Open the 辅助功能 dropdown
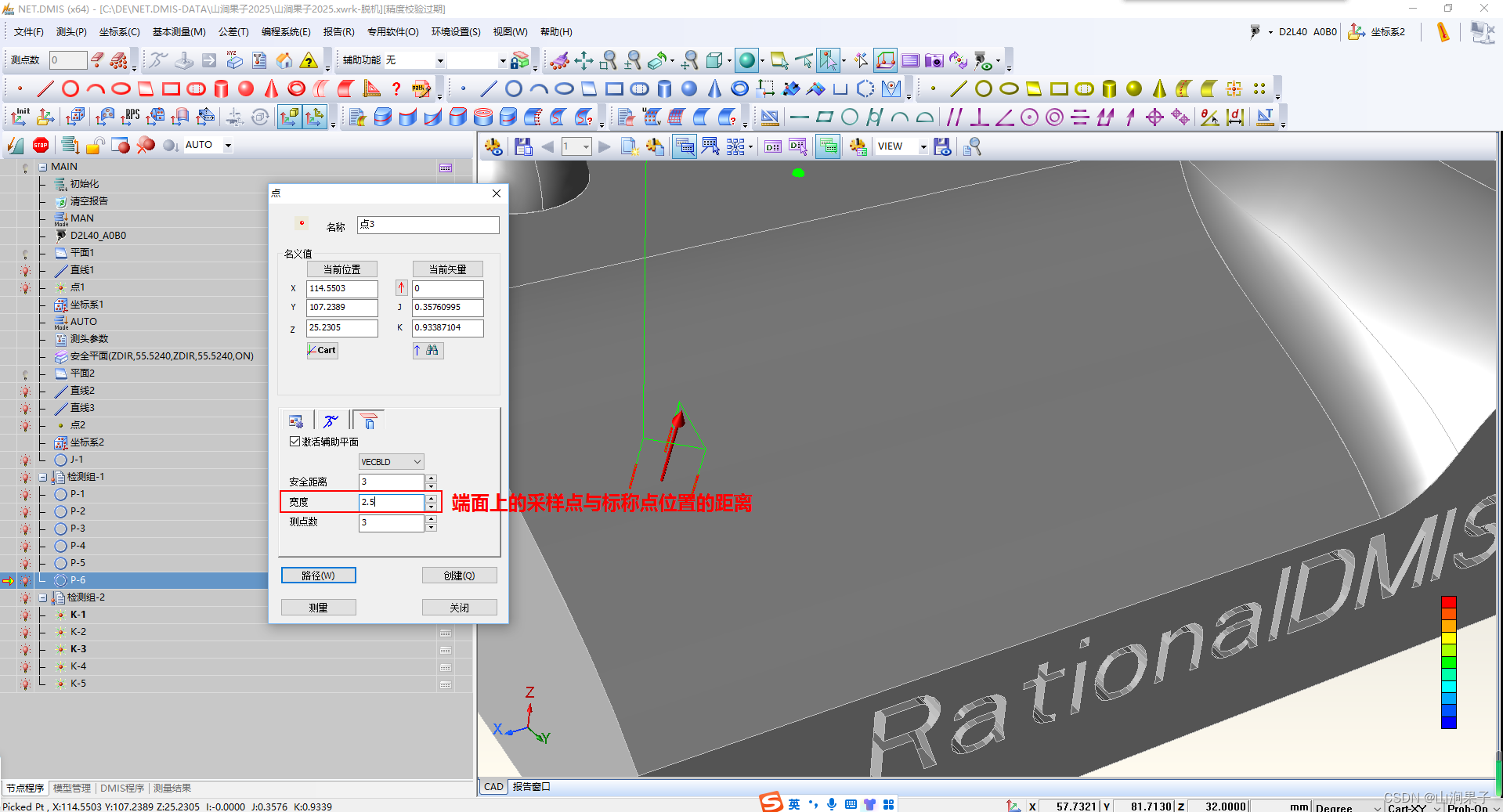 [x=440, y=60]
